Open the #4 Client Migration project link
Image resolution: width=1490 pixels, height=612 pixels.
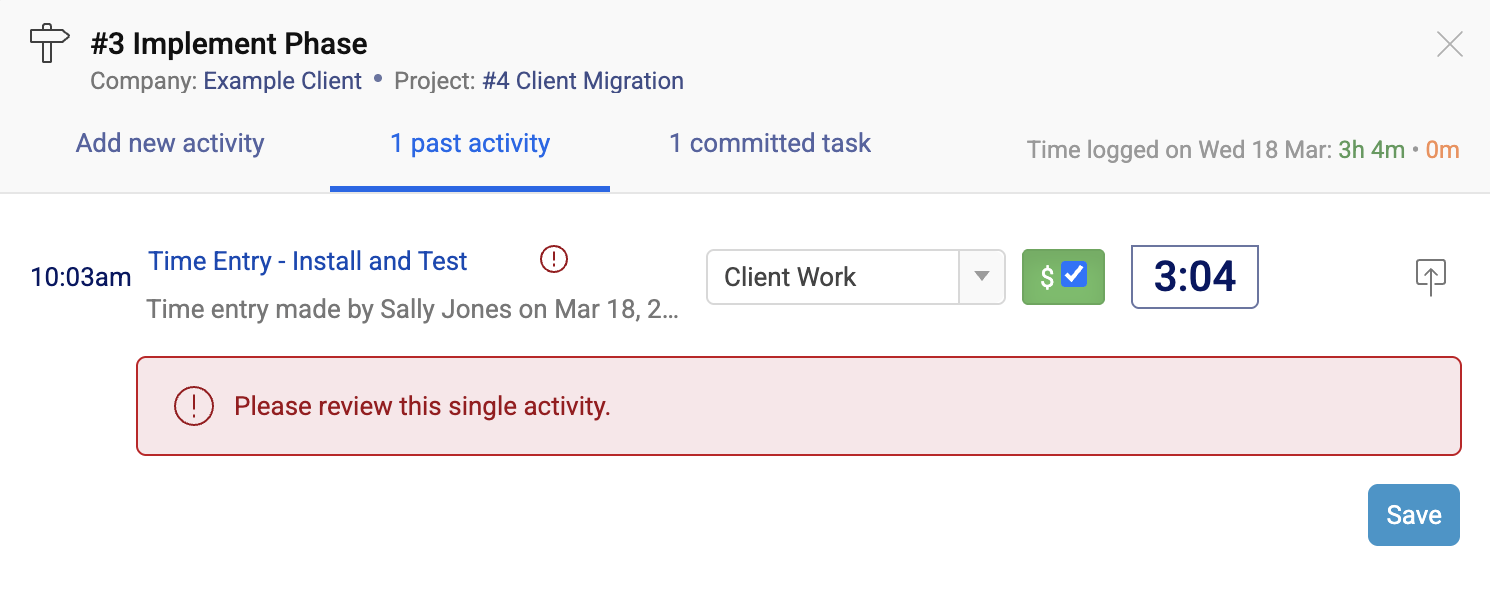583,81
